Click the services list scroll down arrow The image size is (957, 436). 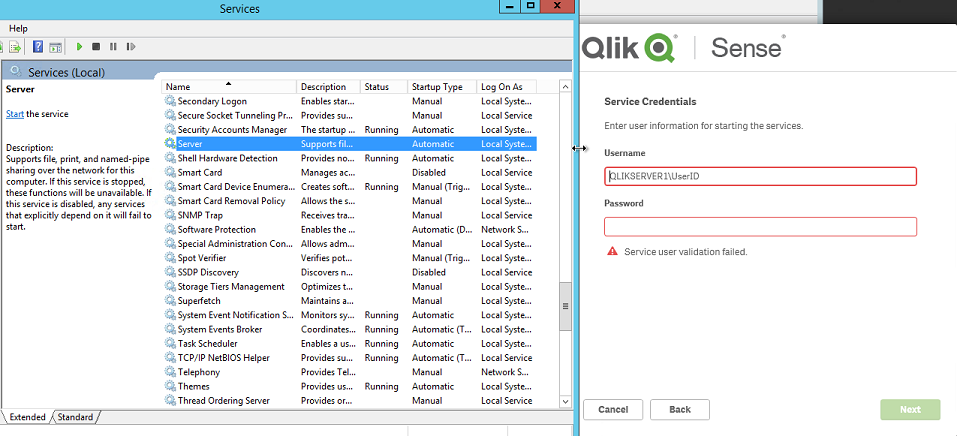566,401
